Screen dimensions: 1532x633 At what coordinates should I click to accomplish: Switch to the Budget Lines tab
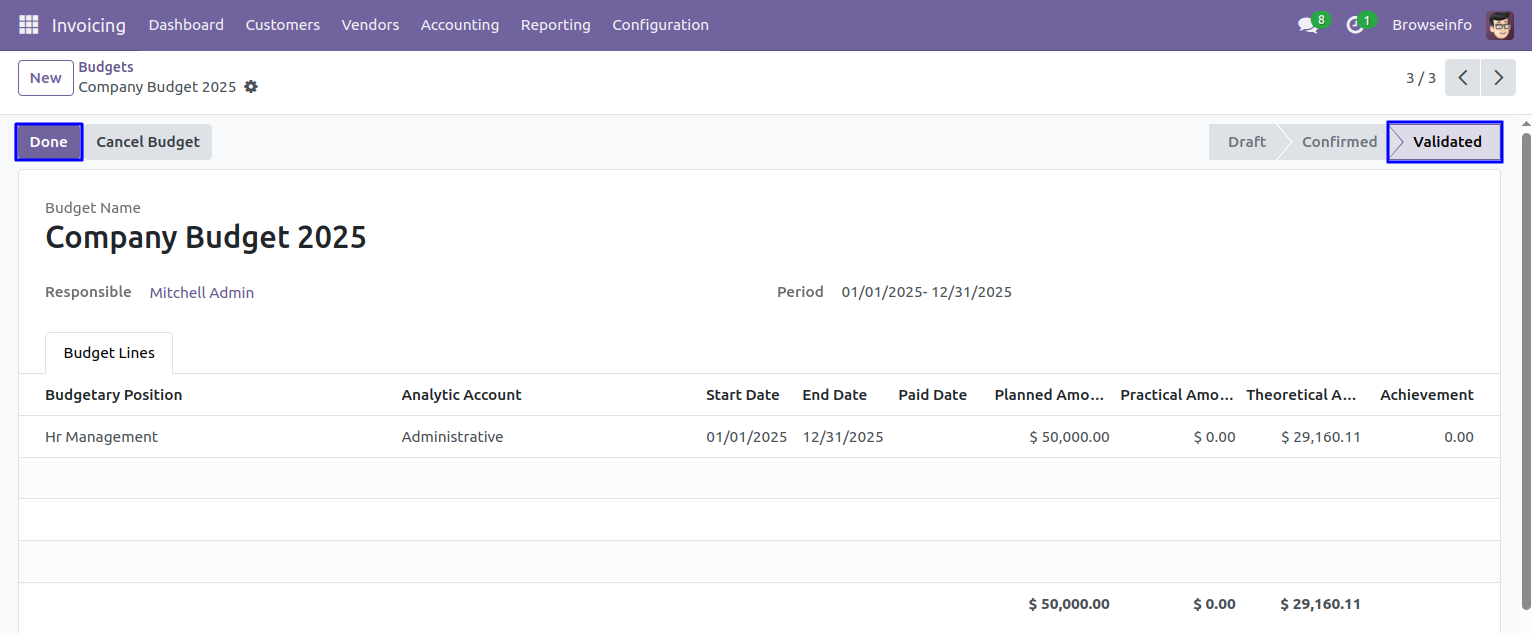point(109,353)
